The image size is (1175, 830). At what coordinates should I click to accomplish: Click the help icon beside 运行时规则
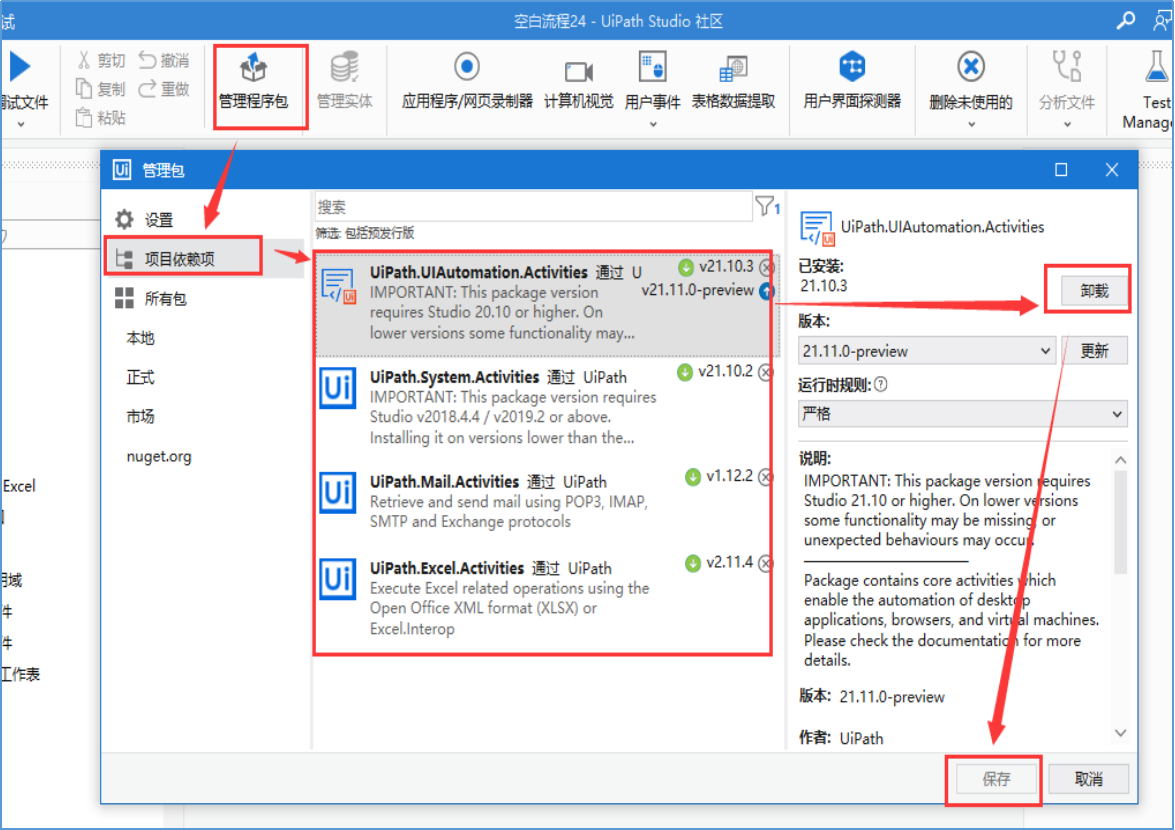881,384
